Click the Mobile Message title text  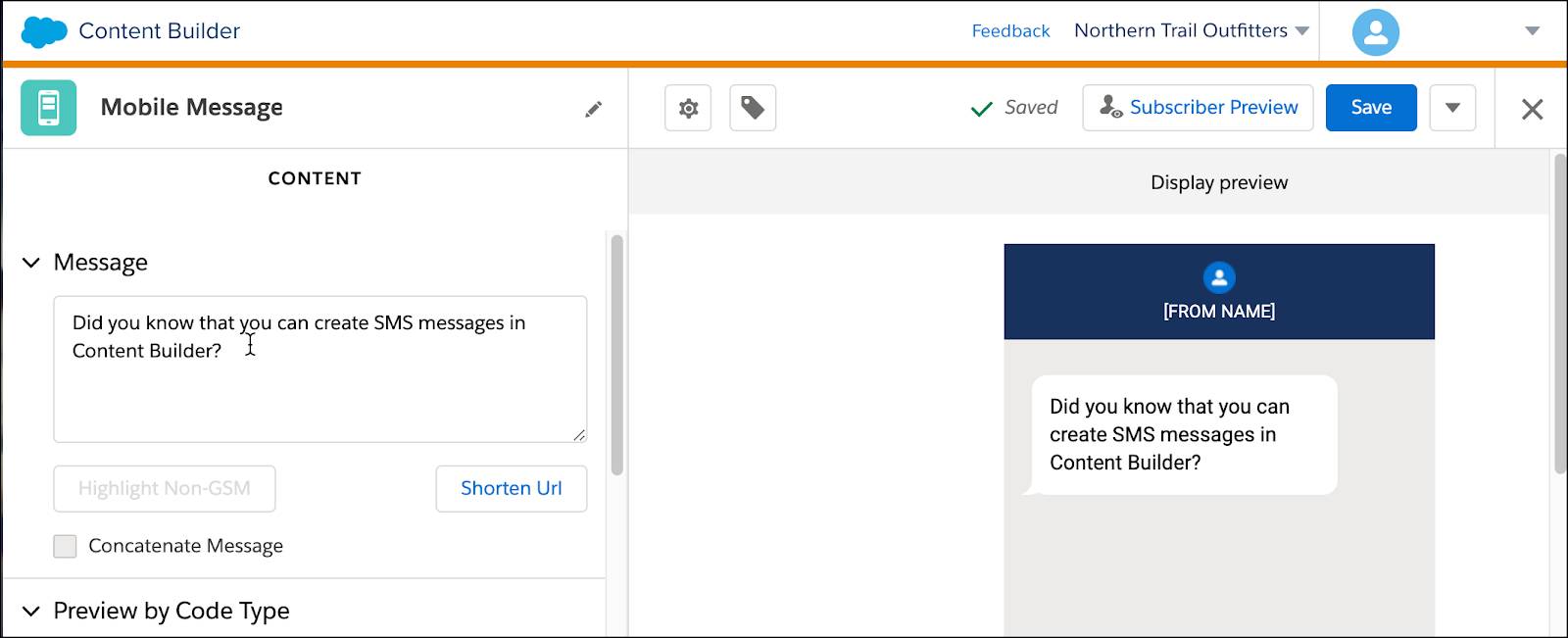192,108
